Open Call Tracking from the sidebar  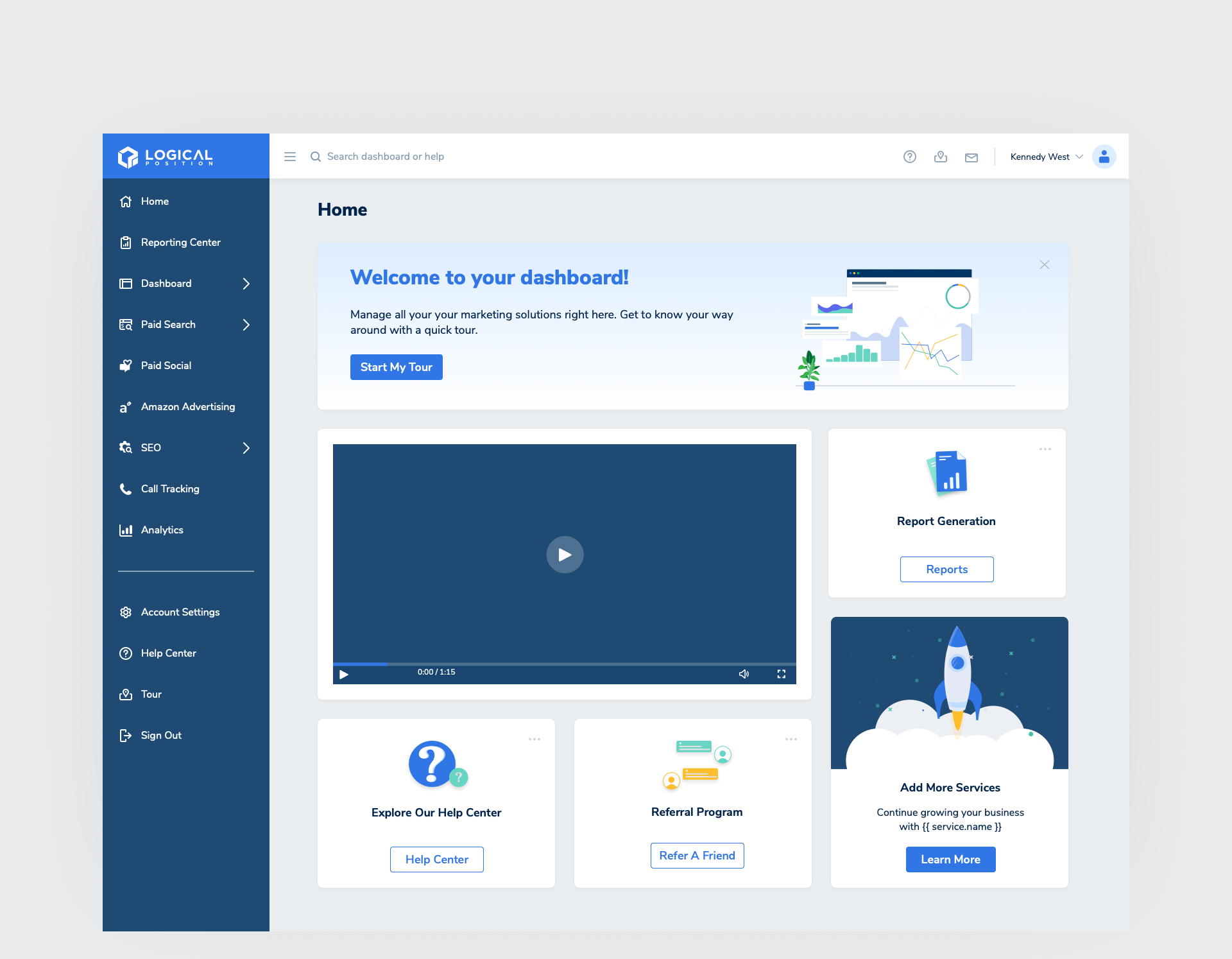click(170, 489)
